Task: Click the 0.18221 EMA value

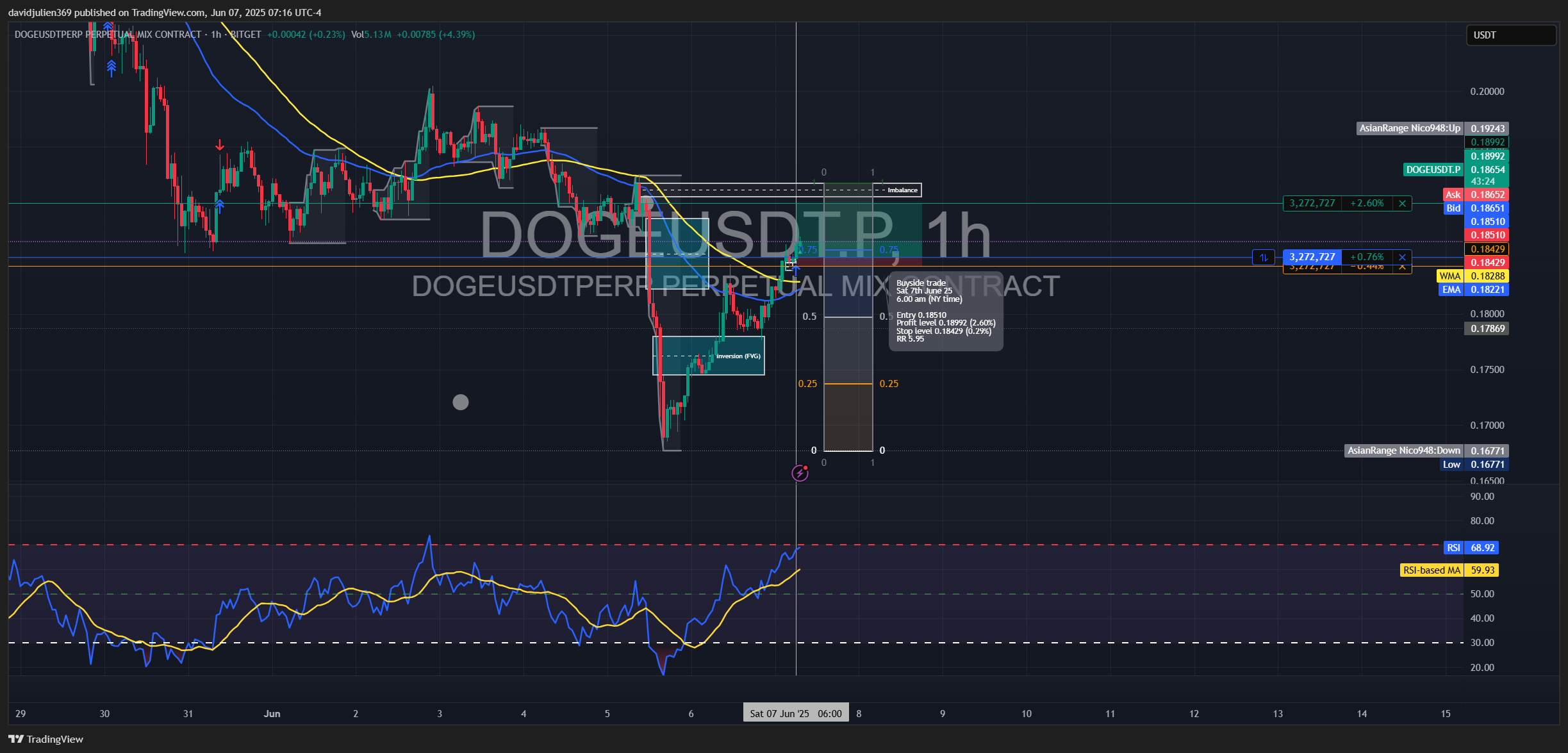Action: point(1487,290)
